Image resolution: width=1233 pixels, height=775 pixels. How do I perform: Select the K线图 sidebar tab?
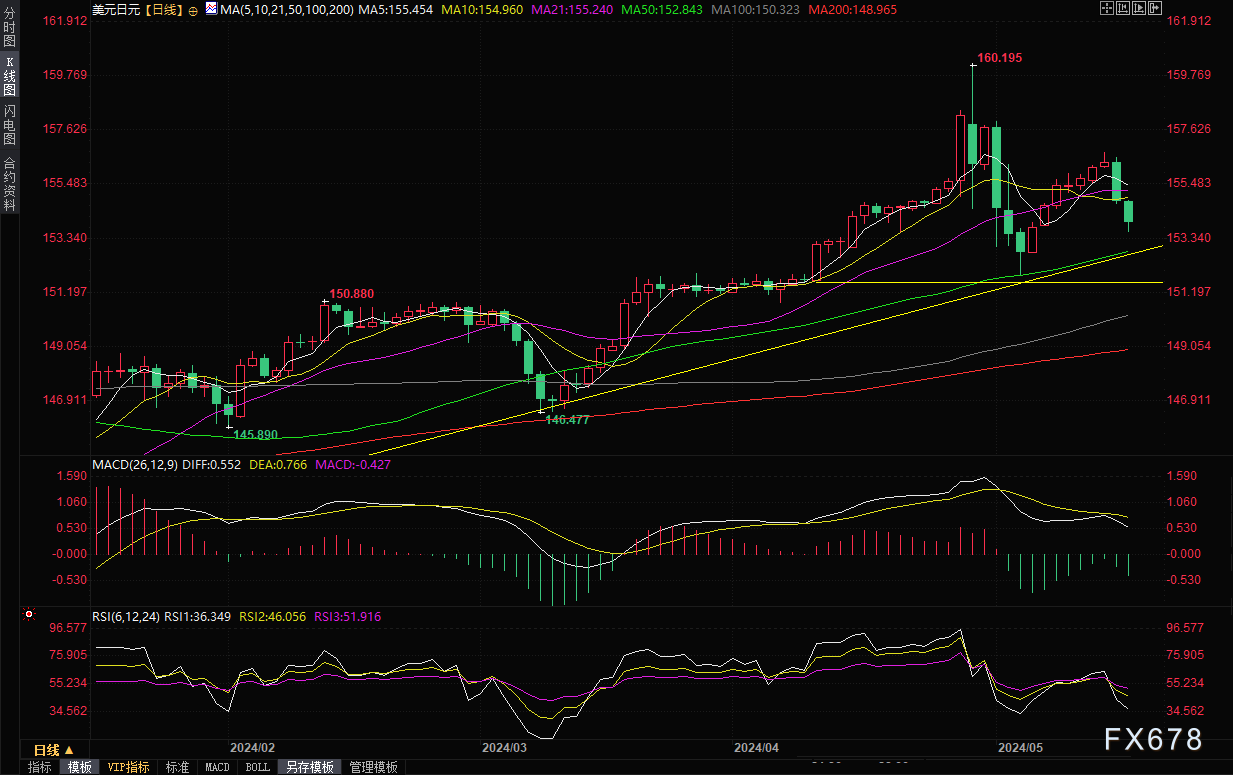9,77
